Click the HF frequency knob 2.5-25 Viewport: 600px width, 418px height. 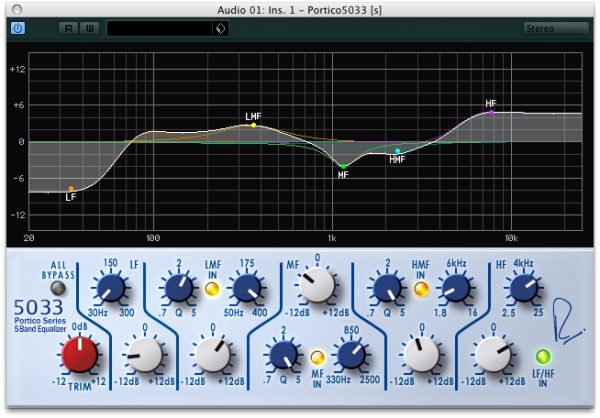[x=524, y=288]
